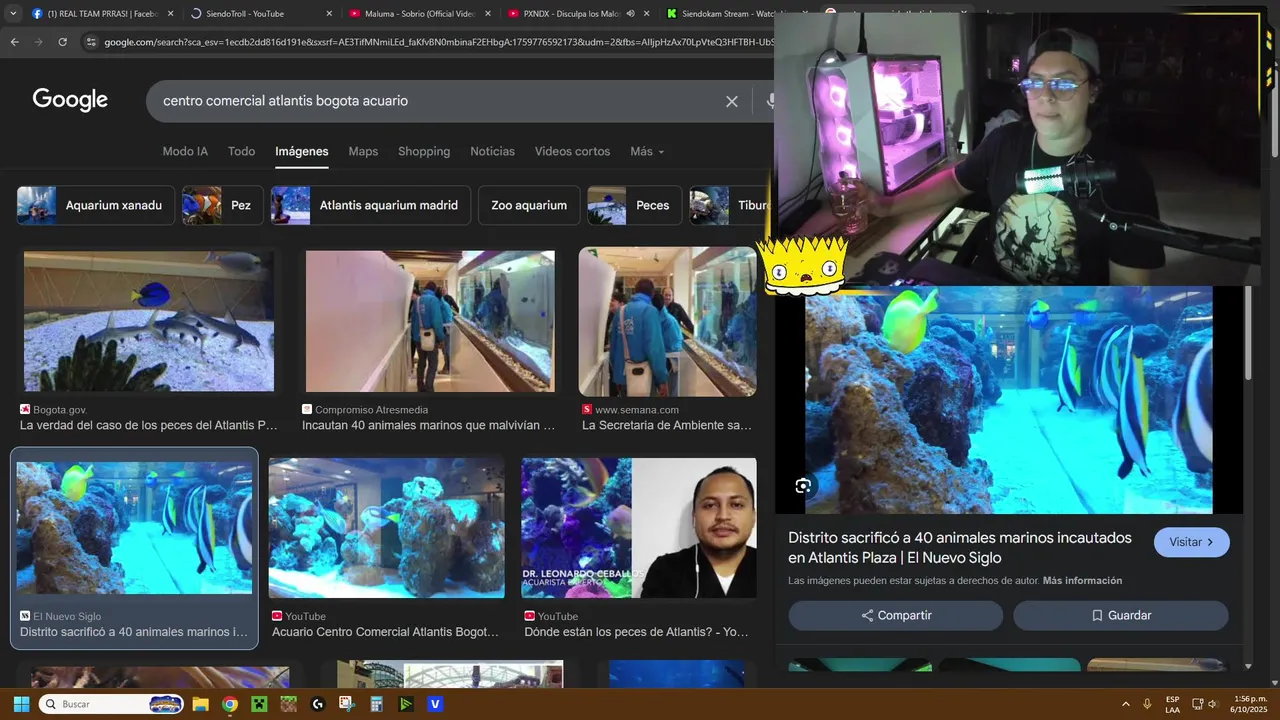1280x720 pixels.
Task: Open the Shopping tab
Action: (x=424, y=151)
